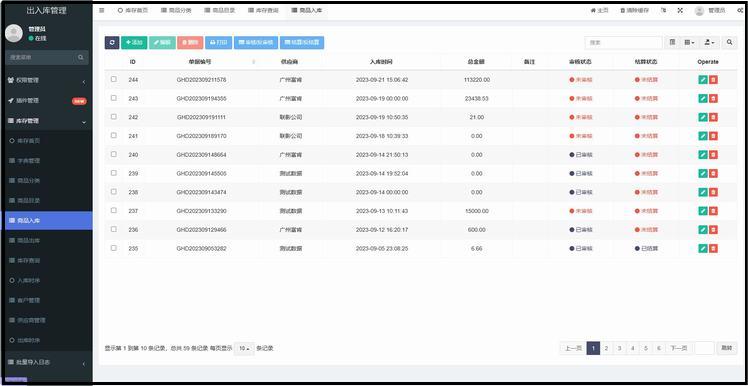Click the delete trash icon for ID 241
Viewport: 748px width, 386px height.
tap(713, 136)
